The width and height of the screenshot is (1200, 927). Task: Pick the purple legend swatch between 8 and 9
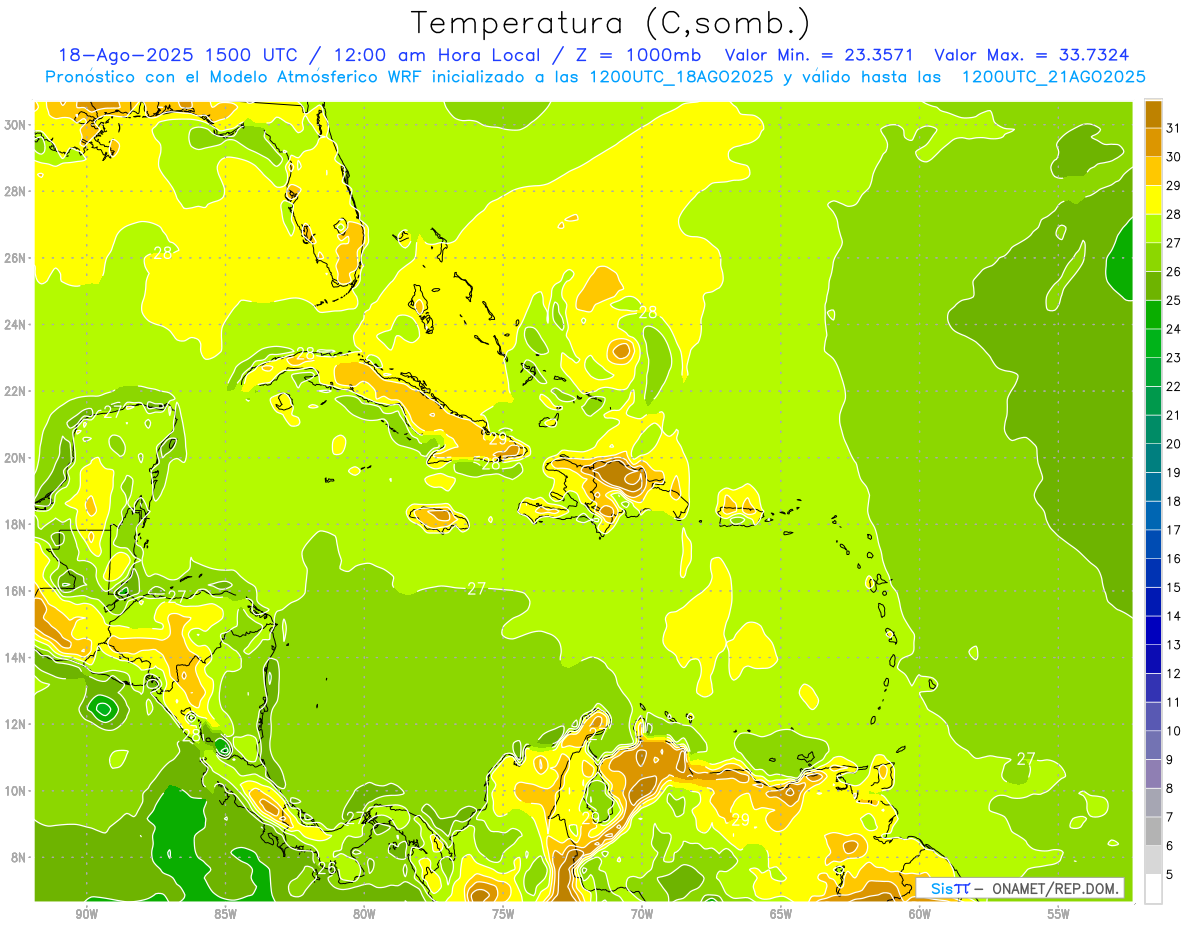point(1153,774)
